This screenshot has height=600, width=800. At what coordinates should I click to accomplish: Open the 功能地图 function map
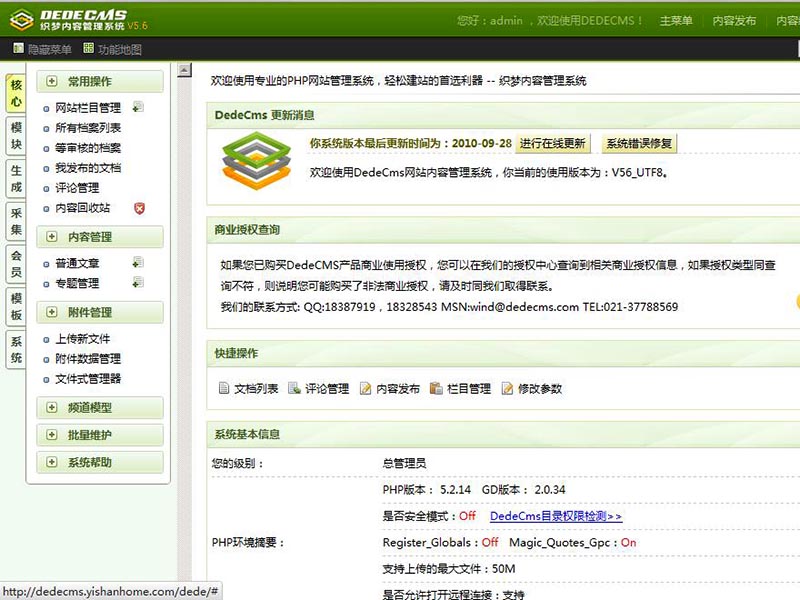[x=113, y=49]
